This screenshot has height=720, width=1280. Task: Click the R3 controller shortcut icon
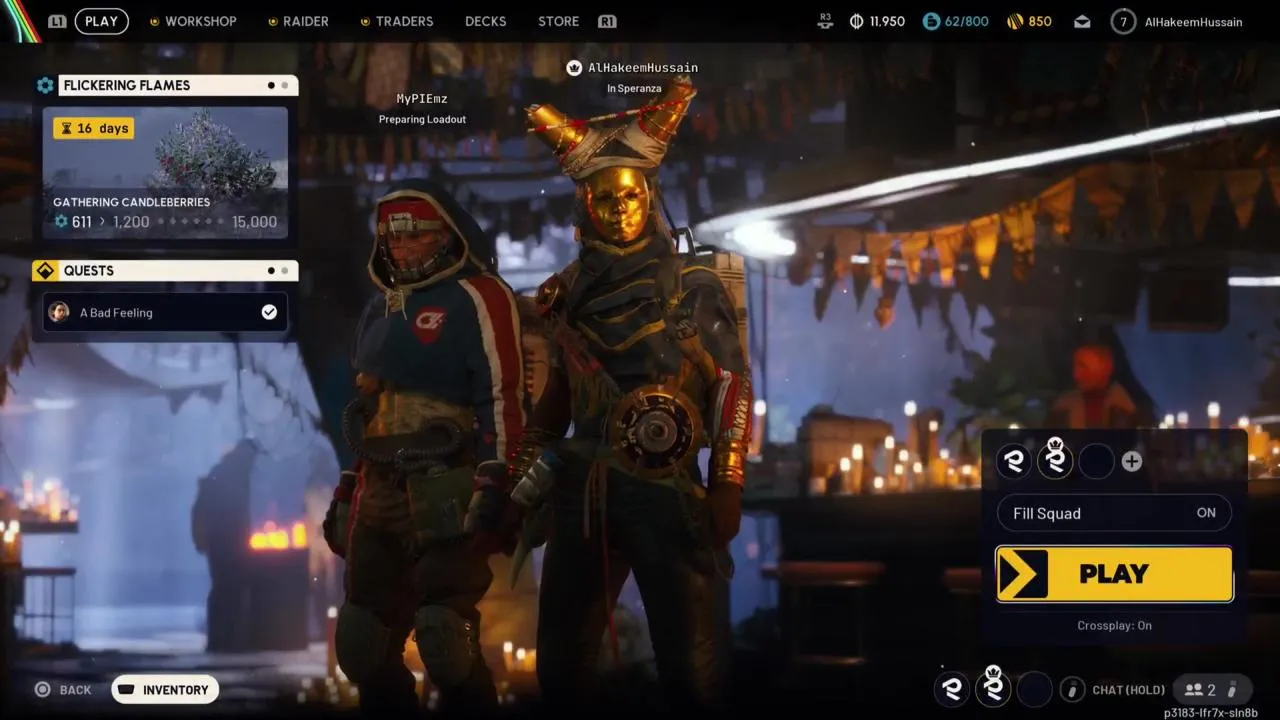825,20
